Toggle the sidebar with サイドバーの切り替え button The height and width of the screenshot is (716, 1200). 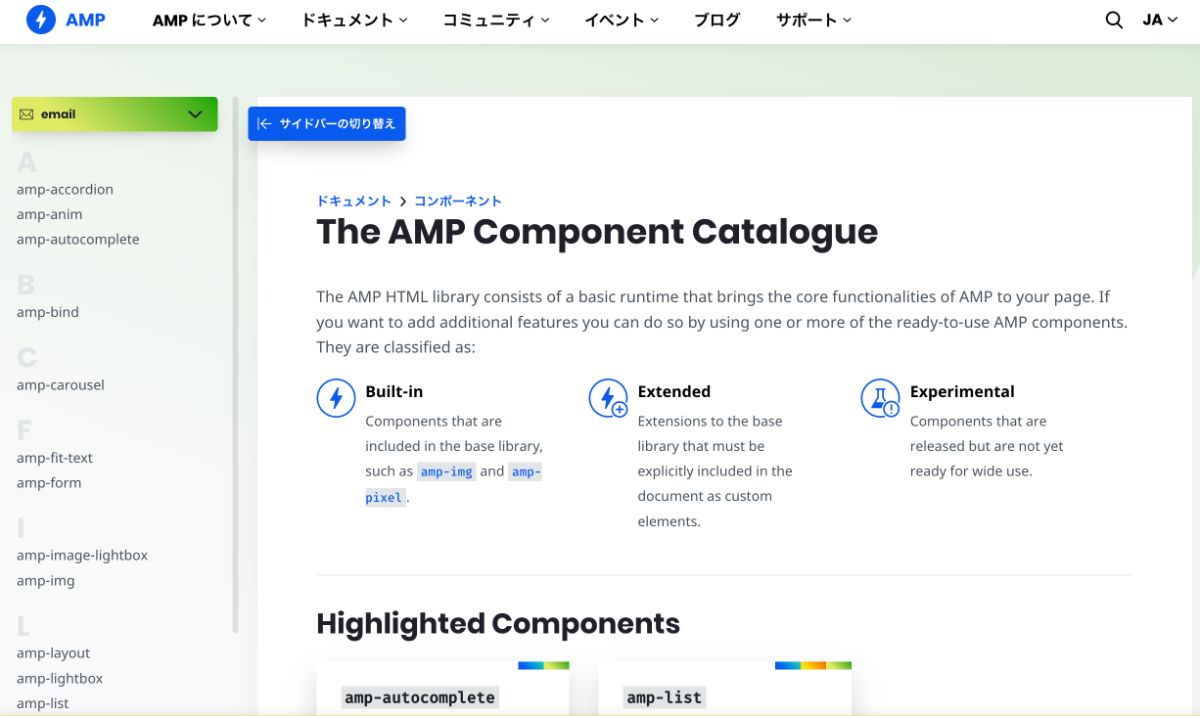pyautogui.click(x=327, y=123)
